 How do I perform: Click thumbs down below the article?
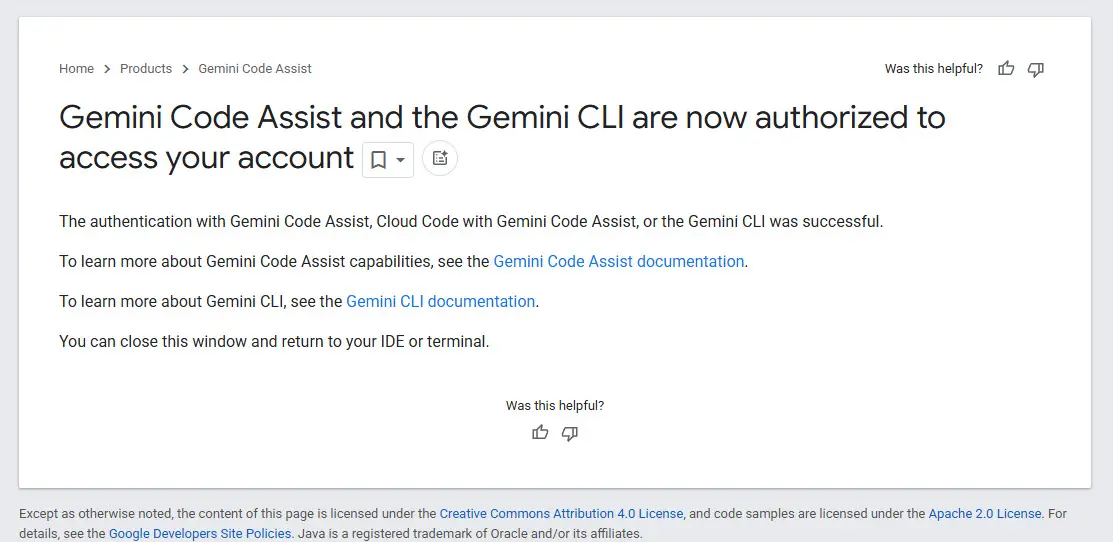click(x=570, y=433)
